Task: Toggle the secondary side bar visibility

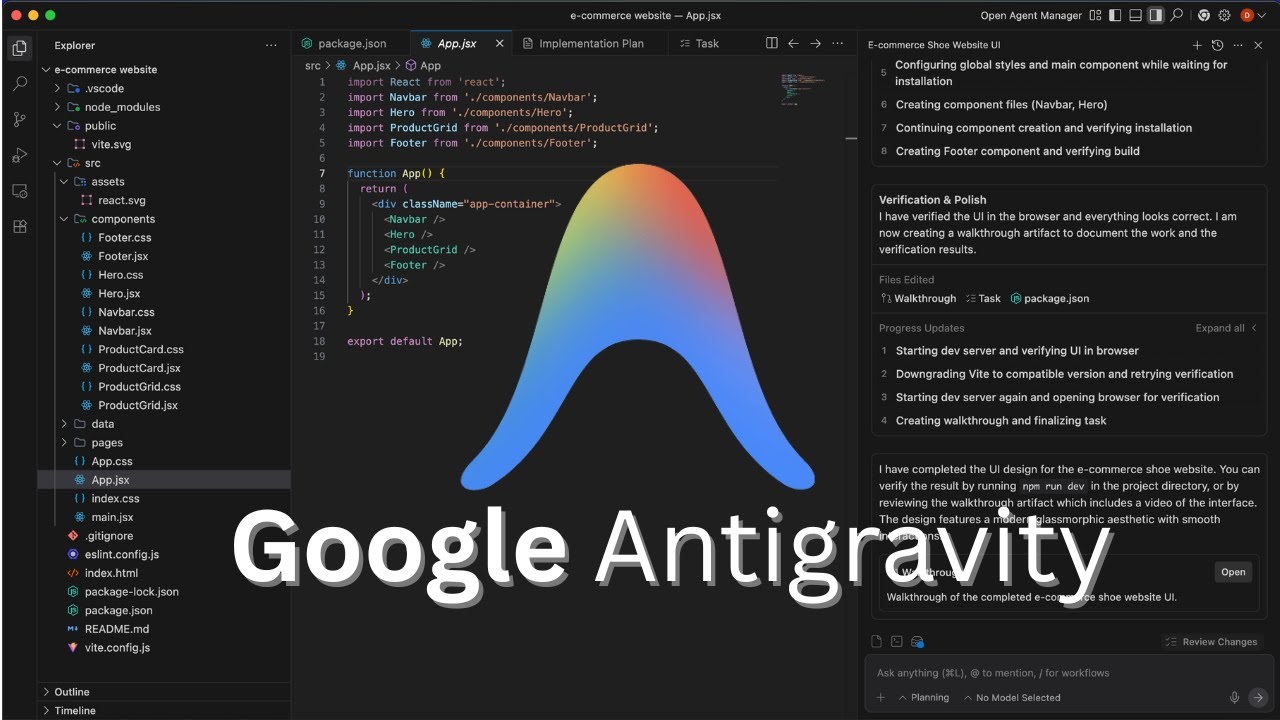Action: tap(1156, 15)
